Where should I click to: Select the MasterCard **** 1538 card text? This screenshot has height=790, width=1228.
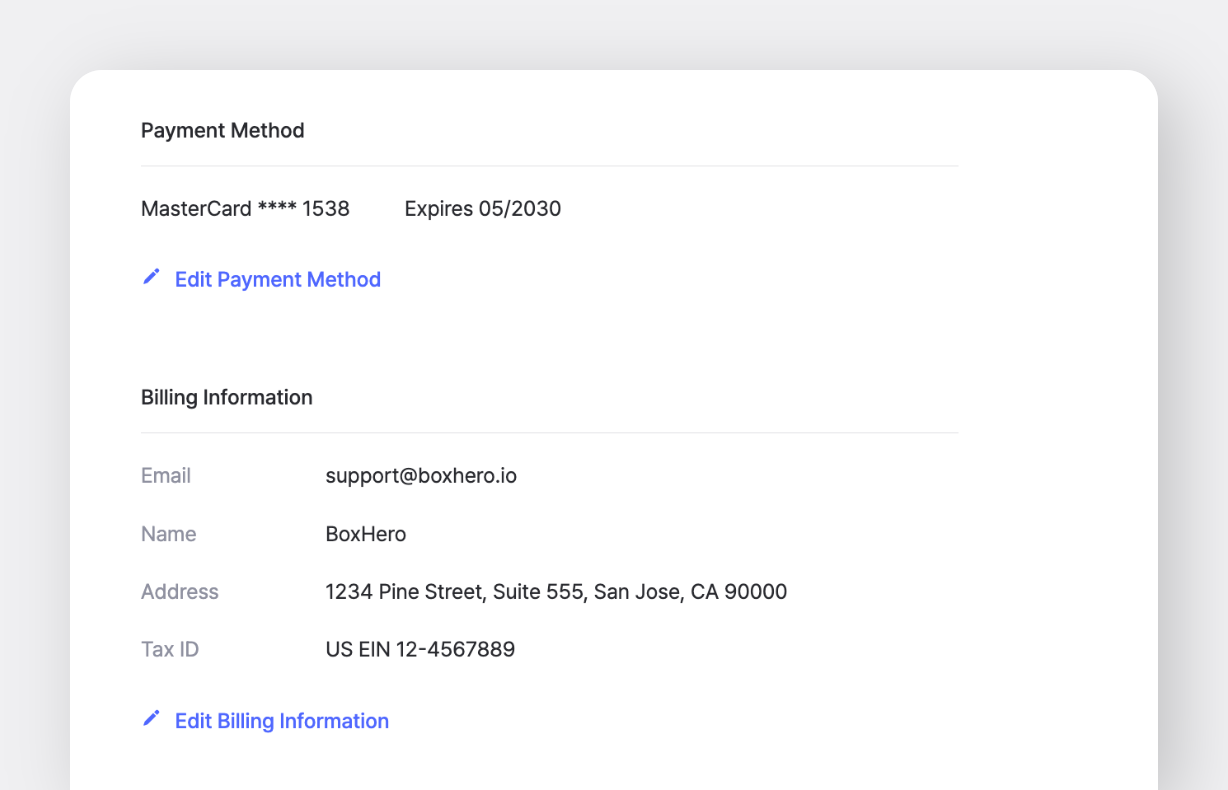coord(245,209)
